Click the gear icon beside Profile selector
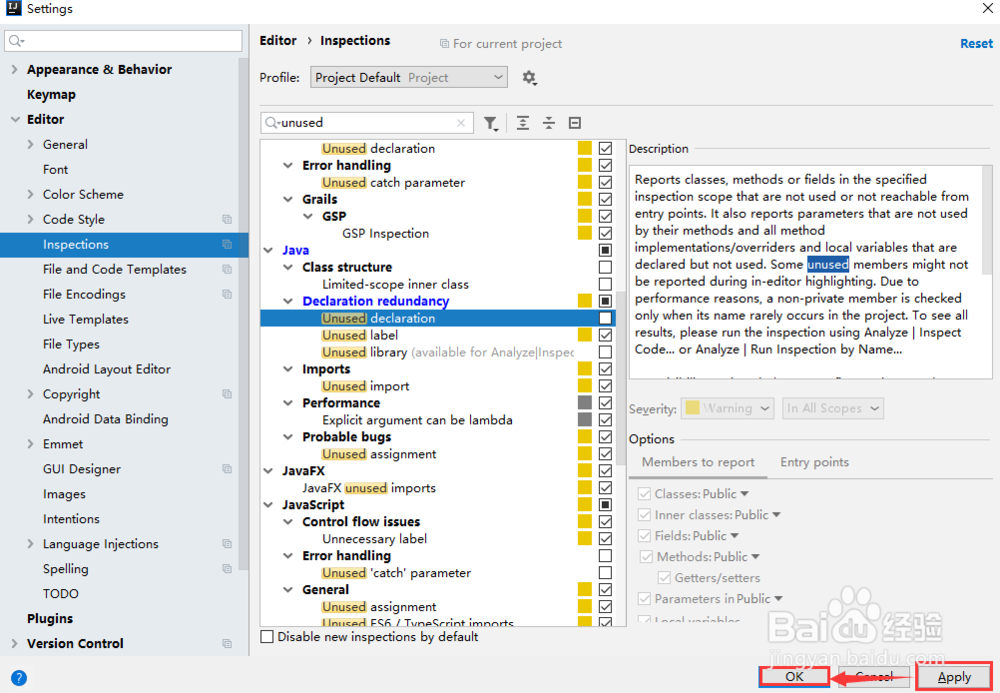 click(529, 77)
